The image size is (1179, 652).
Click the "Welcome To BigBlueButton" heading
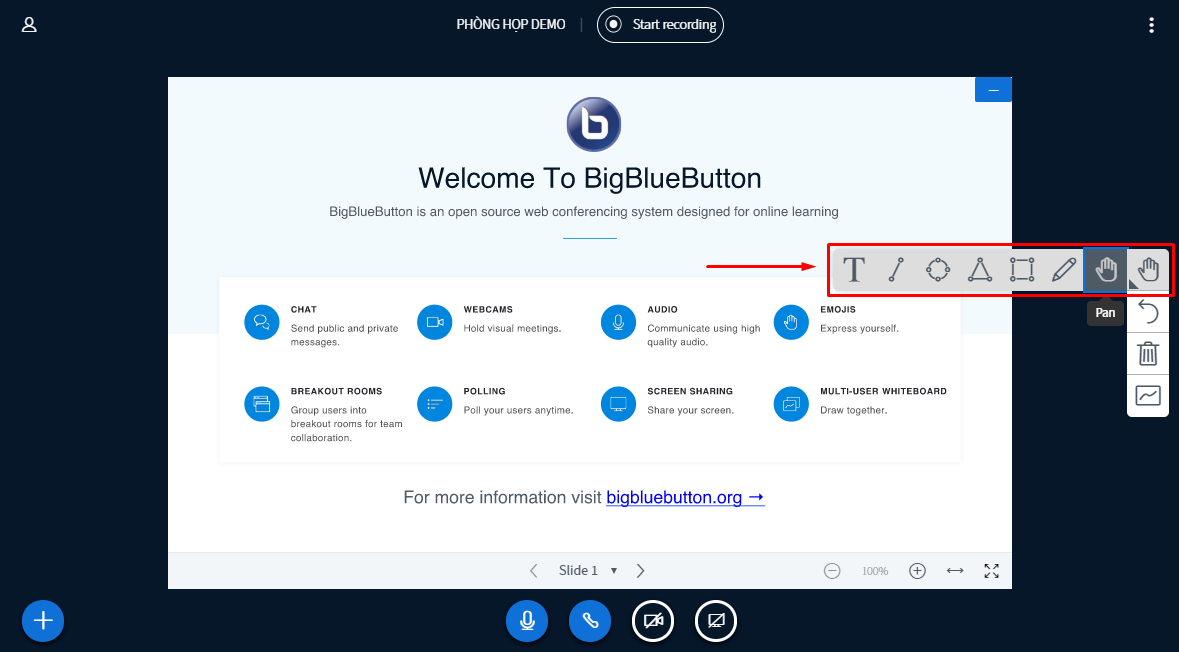(590, 179)
